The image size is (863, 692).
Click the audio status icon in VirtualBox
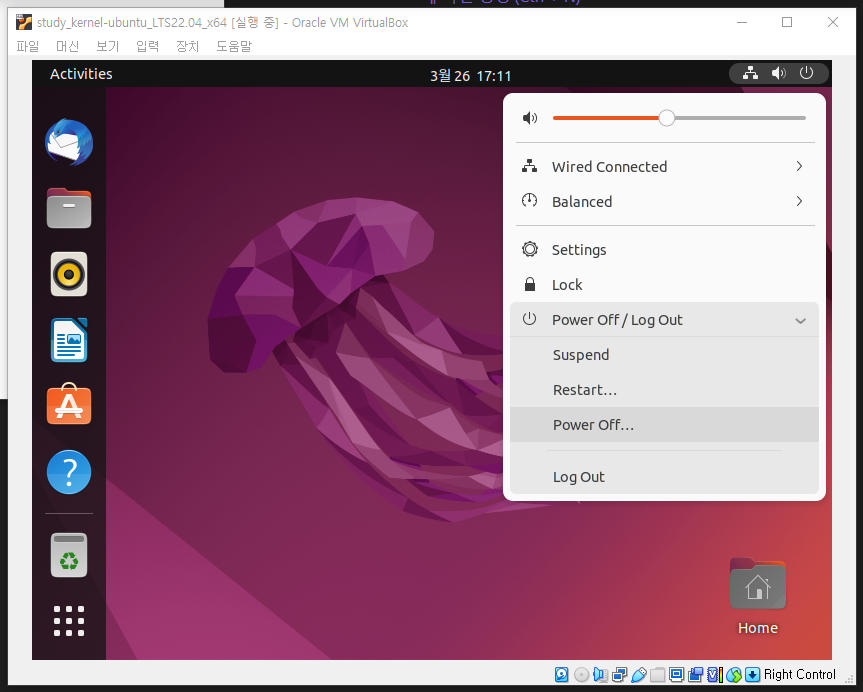599,674
